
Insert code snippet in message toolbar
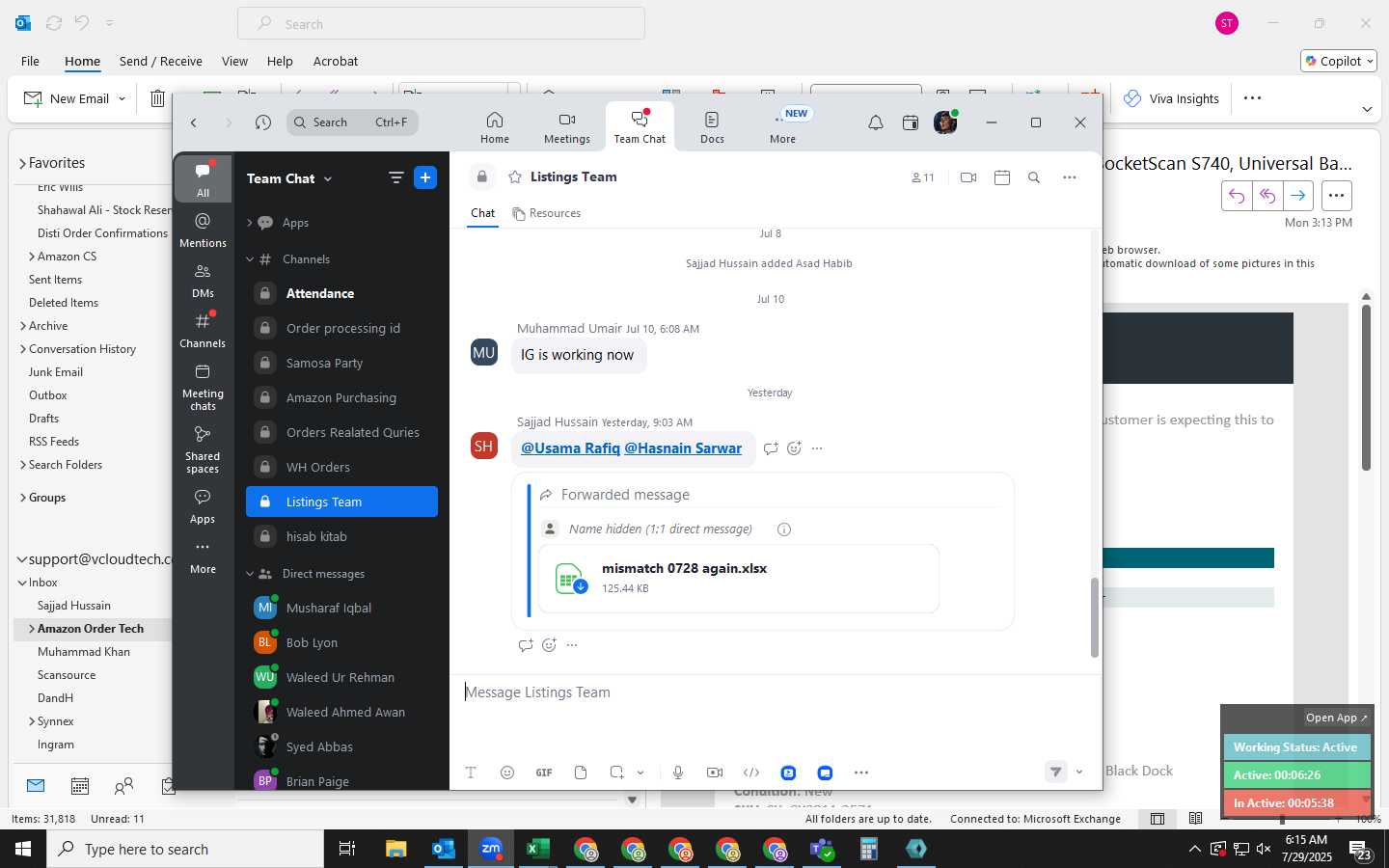tap(751, 773)
